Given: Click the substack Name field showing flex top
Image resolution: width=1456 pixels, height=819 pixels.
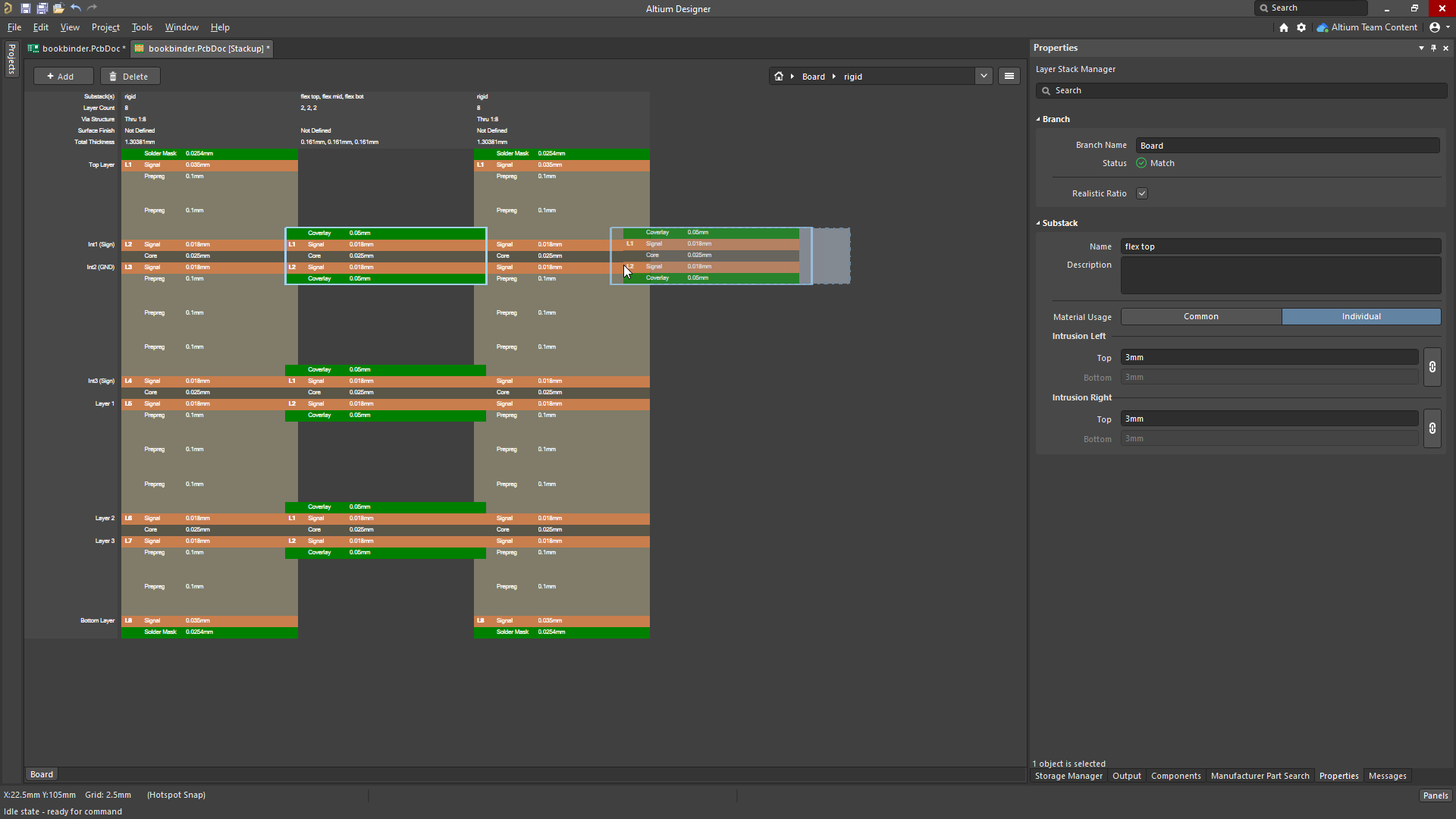Looking at the screenshot, I should pos(1280,246).
